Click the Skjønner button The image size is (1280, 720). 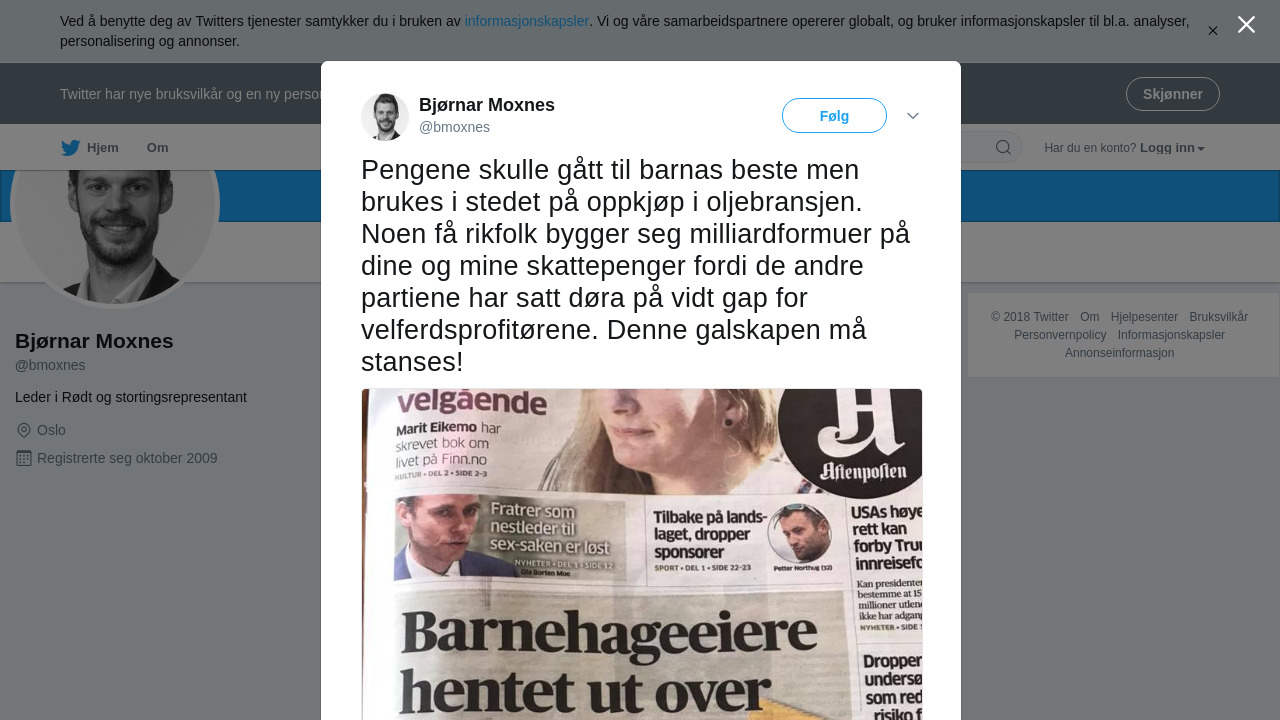point(1173,94)
